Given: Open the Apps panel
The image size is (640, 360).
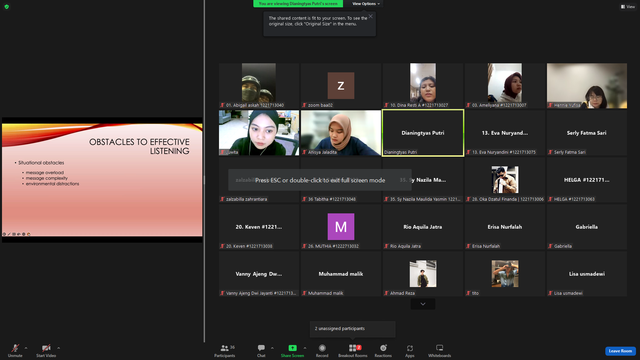Looking at the screenshot, I should coord(410,350).
